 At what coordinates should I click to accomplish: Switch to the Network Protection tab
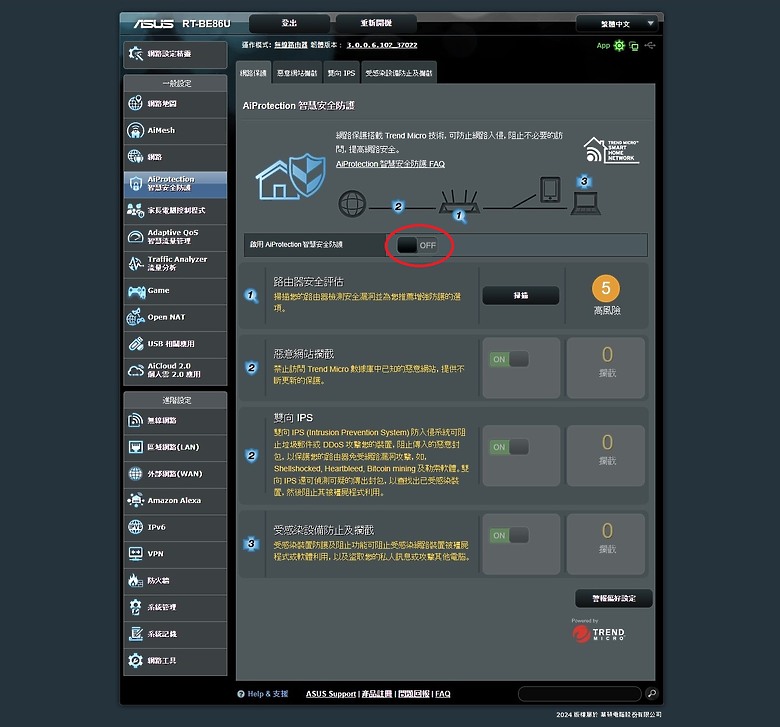coord(253,73)
